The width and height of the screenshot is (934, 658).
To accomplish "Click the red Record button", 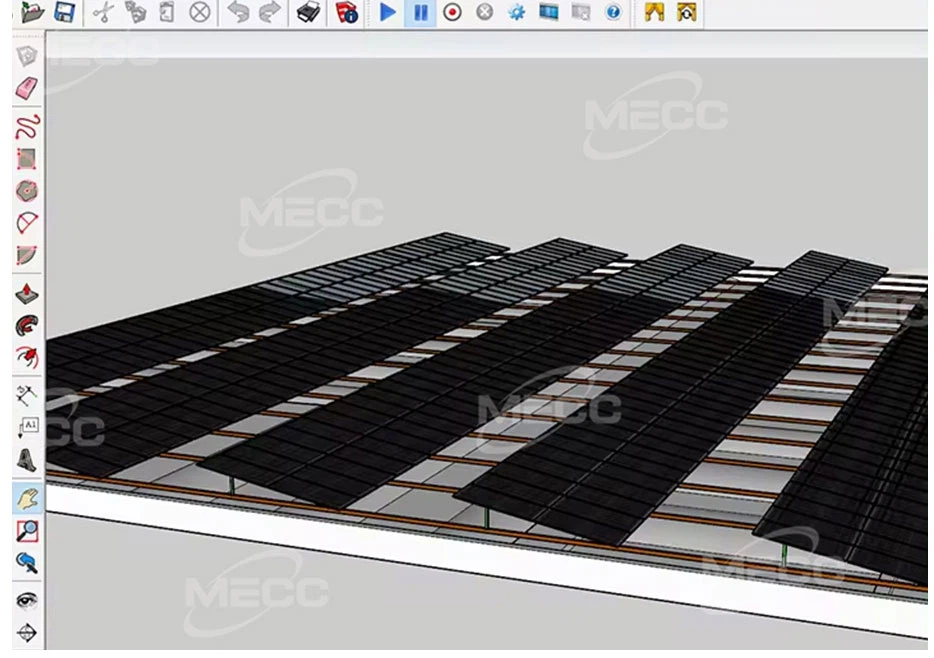I will (x=453, y=12).
